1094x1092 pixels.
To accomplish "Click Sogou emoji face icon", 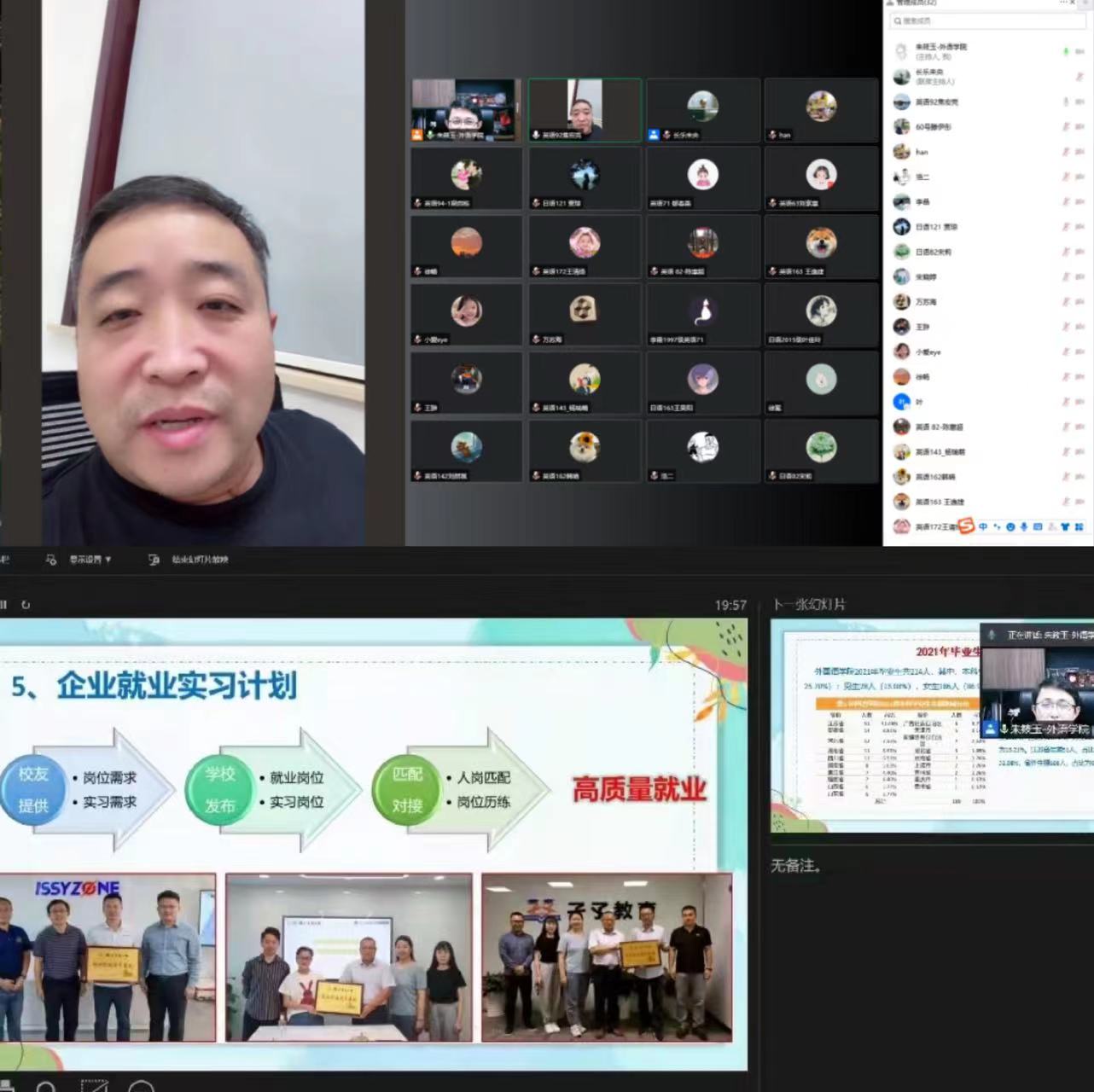I will tap(1010, 527).
